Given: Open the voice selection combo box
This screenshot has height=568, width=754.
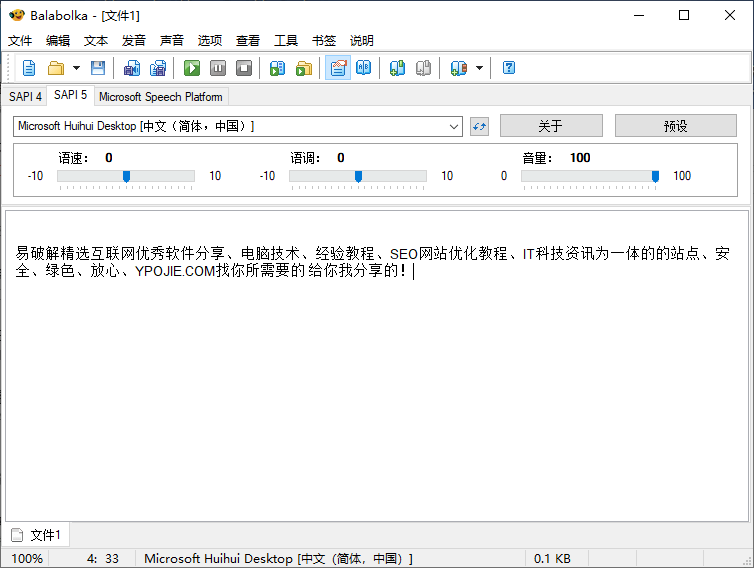Looking at the screenshot, I should tap(238, 126).
